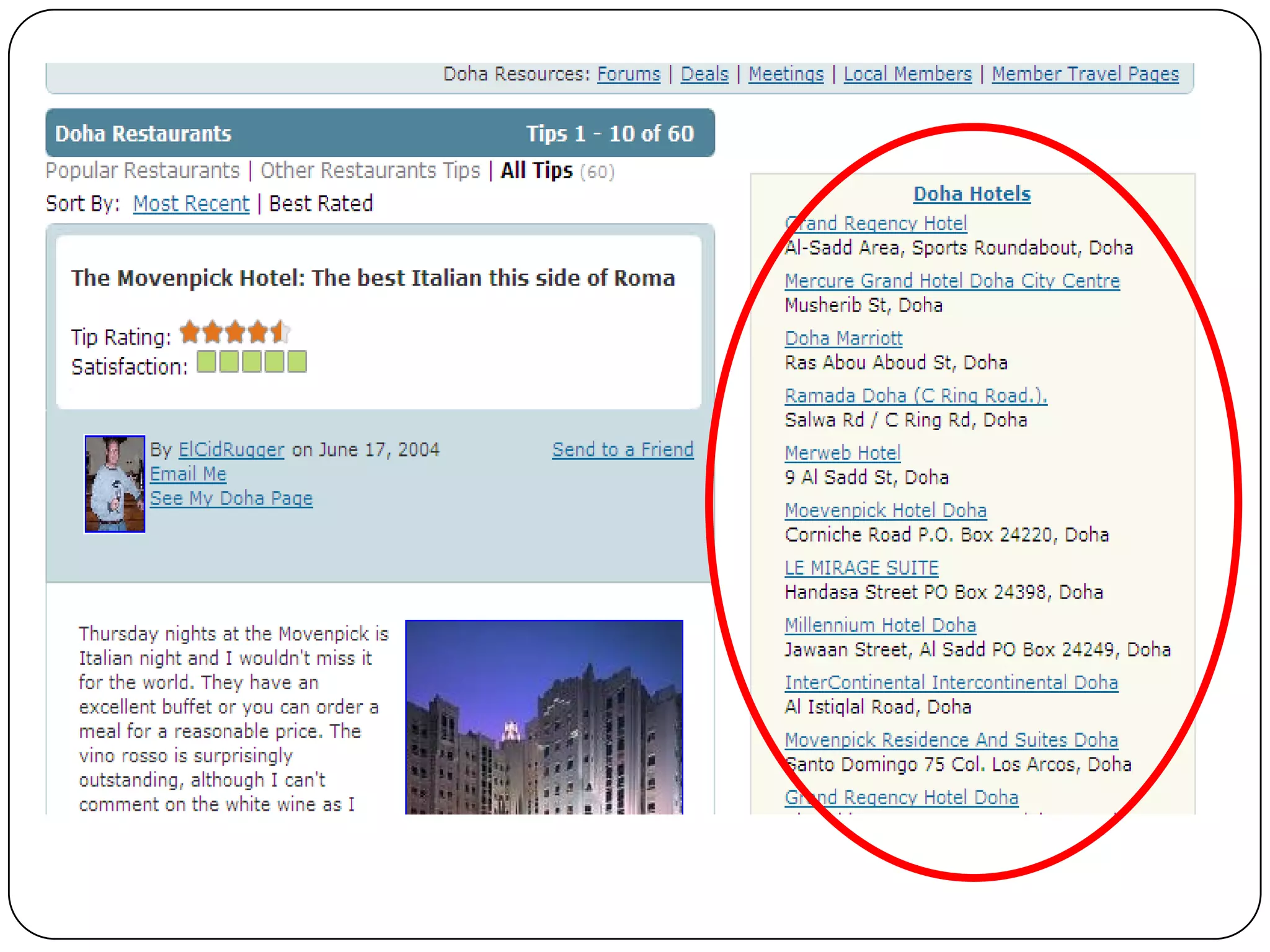
Task: Open the Deals link
Action: pos(704,74)
